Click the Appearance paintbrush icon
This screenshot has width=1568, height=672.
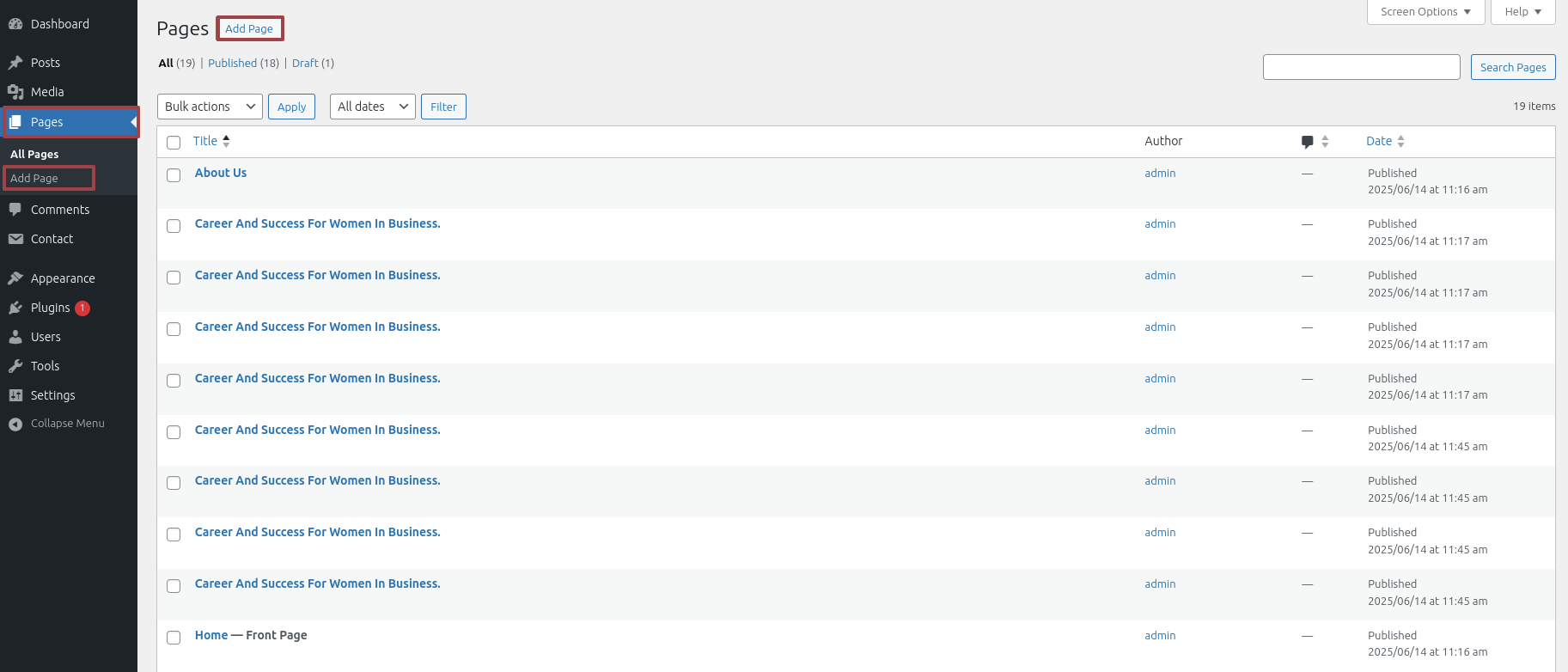pyautogui.click(x=15, y=278)
